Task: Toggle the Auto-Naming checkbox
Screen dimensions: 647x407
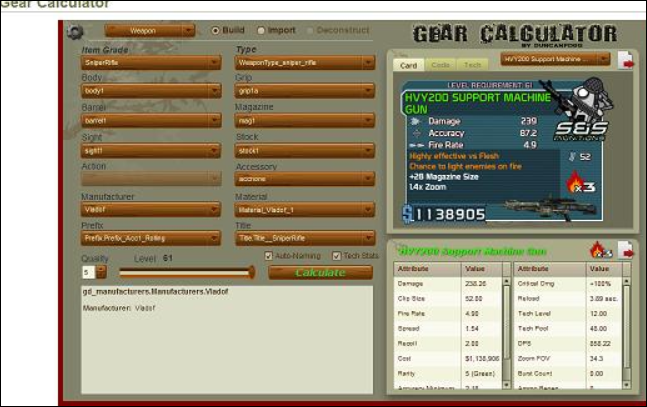Action: (x=268, y=256)
